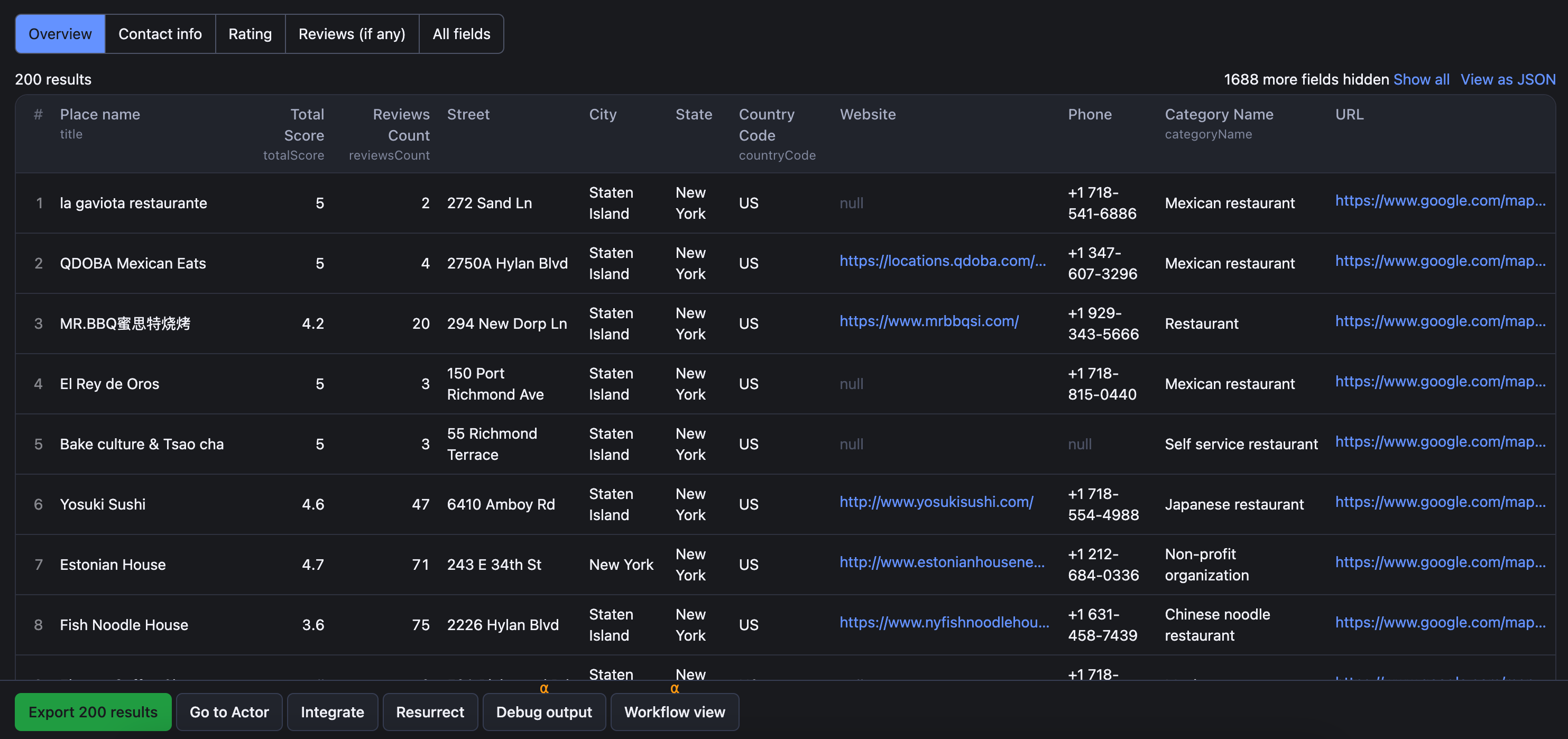Screen dimensions: 1568x739
Task: Click the '294 New Dorp Ln' street cell
Action: [x=506, y=324]
